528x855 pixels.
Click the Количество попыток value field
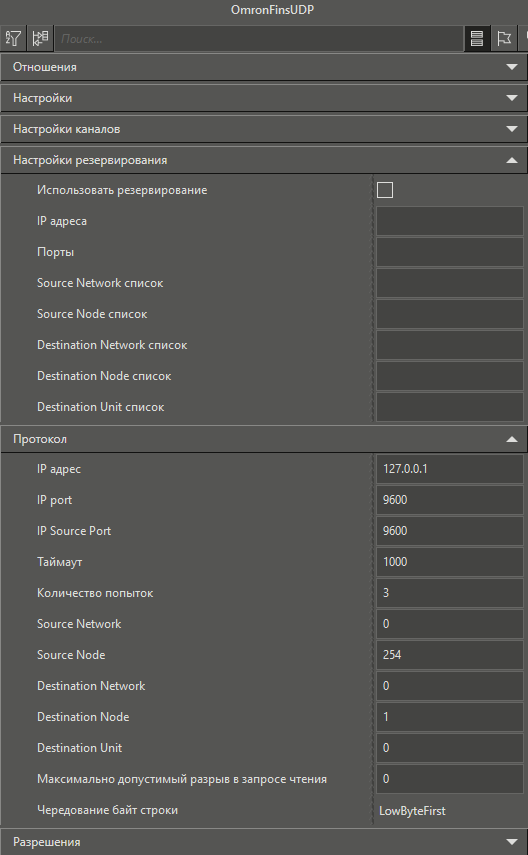449,593
